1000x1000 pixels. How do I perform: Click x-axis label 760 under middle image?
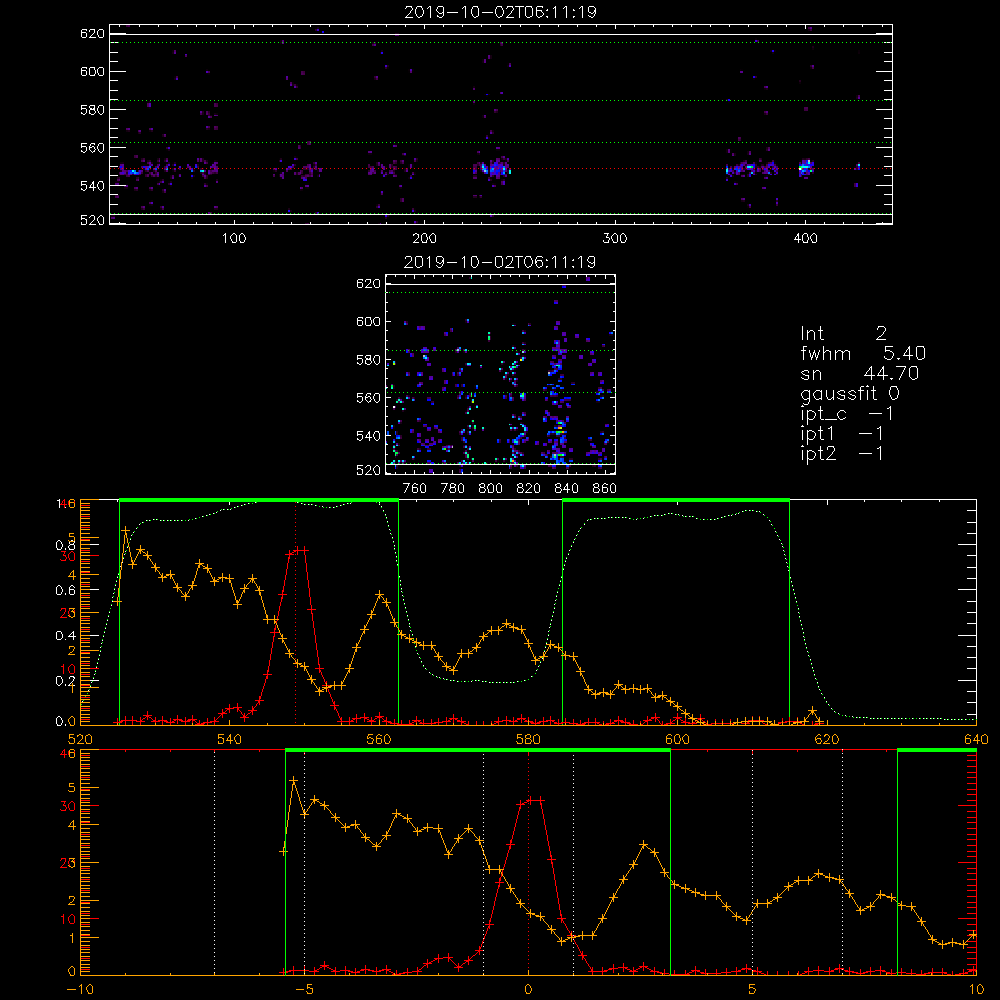click(415, 489)
